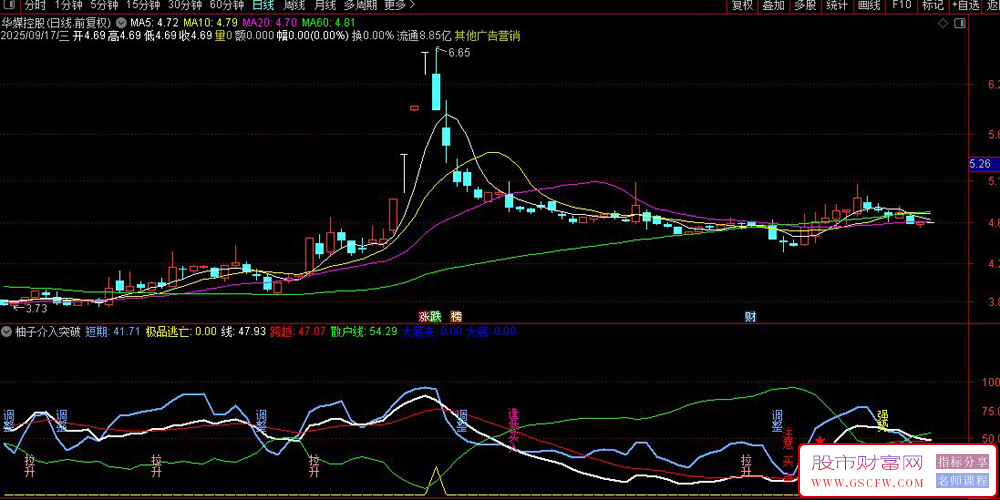Select the 1分钟 period tab
Screen dimensions: 1000x500
click(x=68, y=6)
